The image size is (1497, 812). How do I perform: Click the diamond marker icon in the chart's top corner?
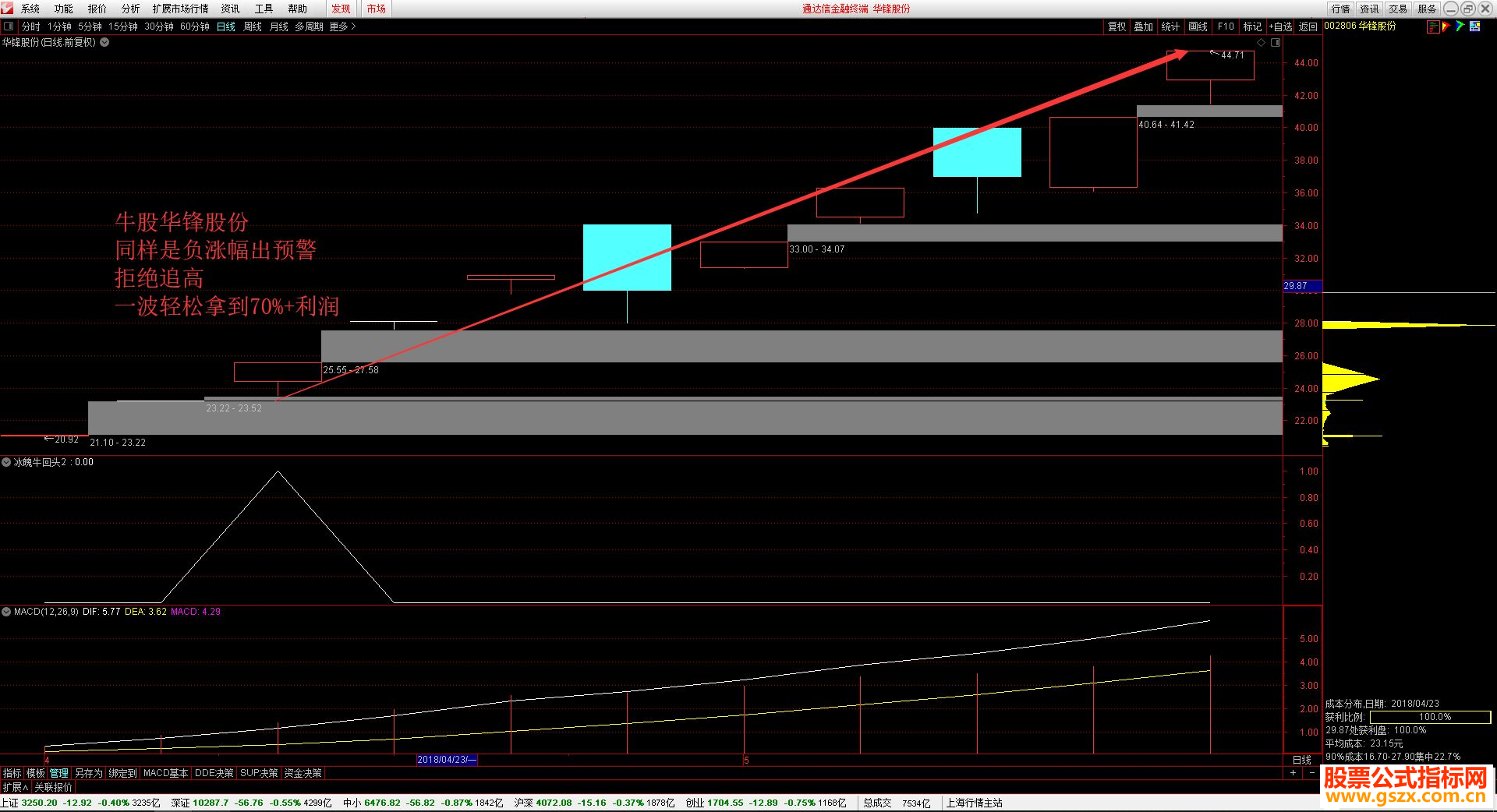[1262, 42]
